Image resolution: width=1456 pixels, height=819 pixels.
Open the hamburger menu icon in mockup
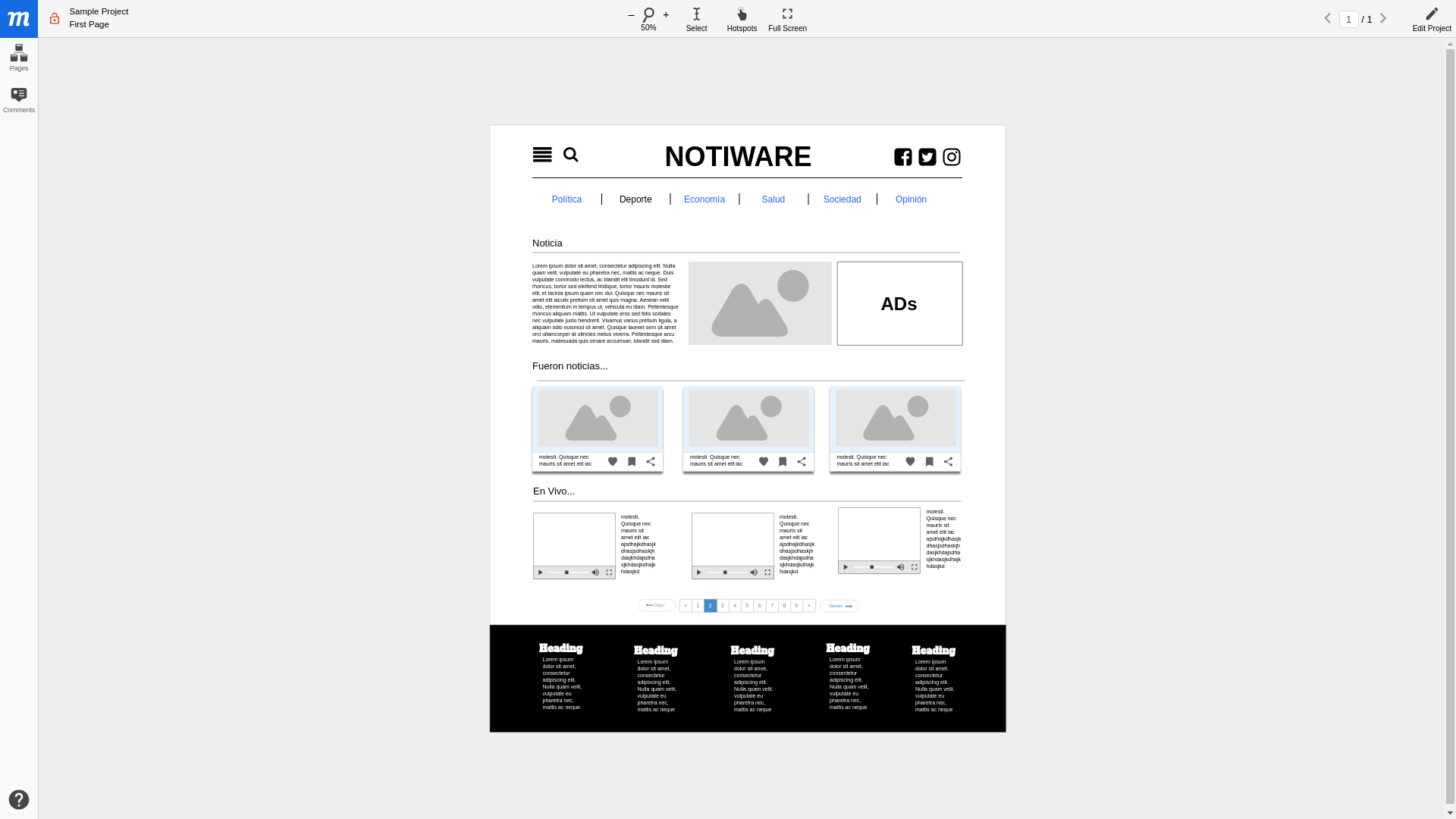point(542,155)
